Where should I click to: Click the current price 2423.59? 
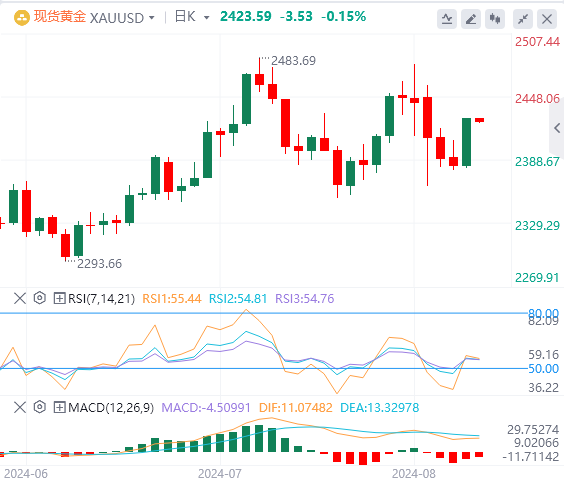[x=246, y=17]
